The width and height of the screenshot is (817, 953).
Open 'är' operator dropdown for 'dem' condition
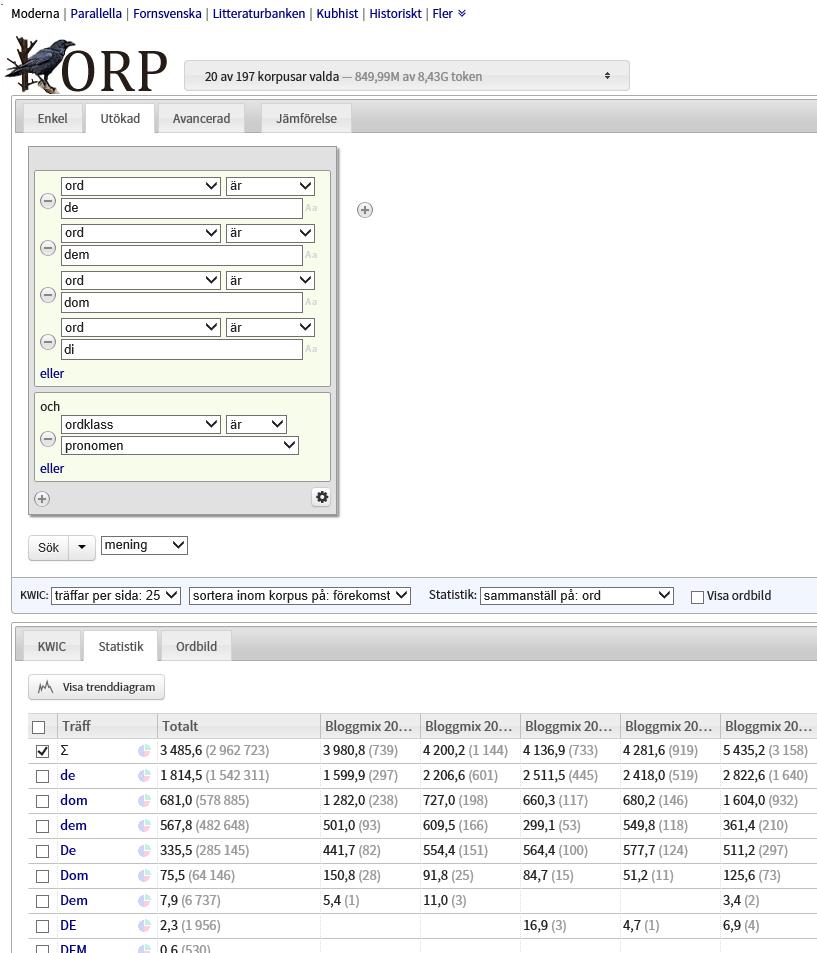[x=270, y=232]
